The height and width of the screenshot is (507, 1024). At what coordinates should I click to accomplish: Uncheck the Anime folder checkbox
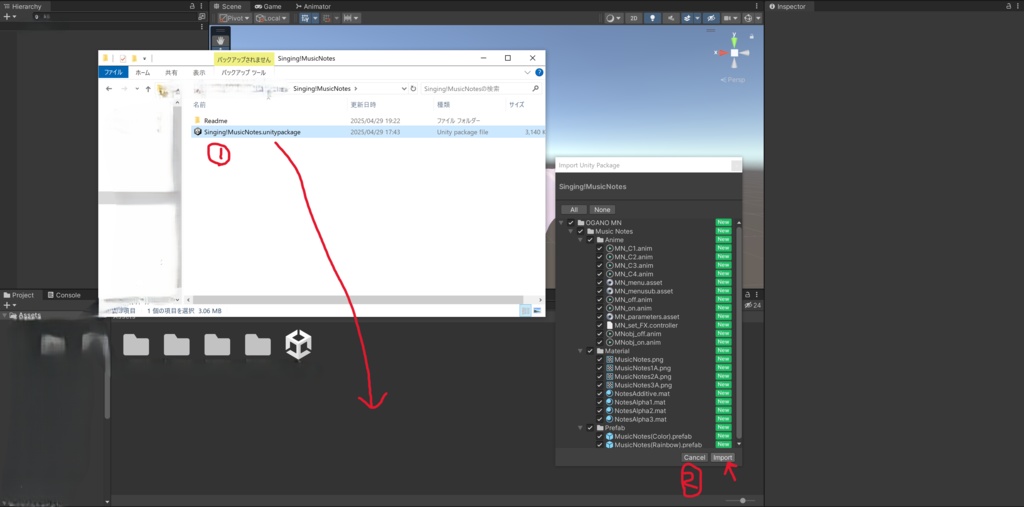coord(590,240)
